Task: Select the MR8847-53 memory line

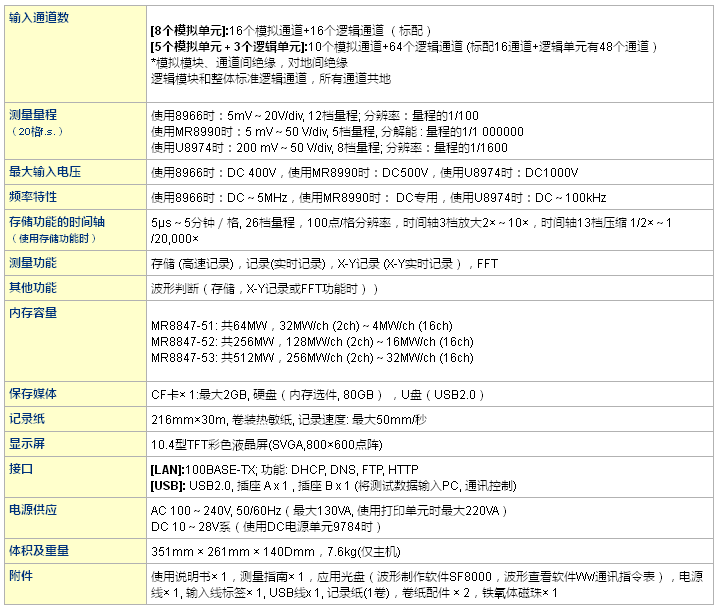Action: (x=312, y=358)
